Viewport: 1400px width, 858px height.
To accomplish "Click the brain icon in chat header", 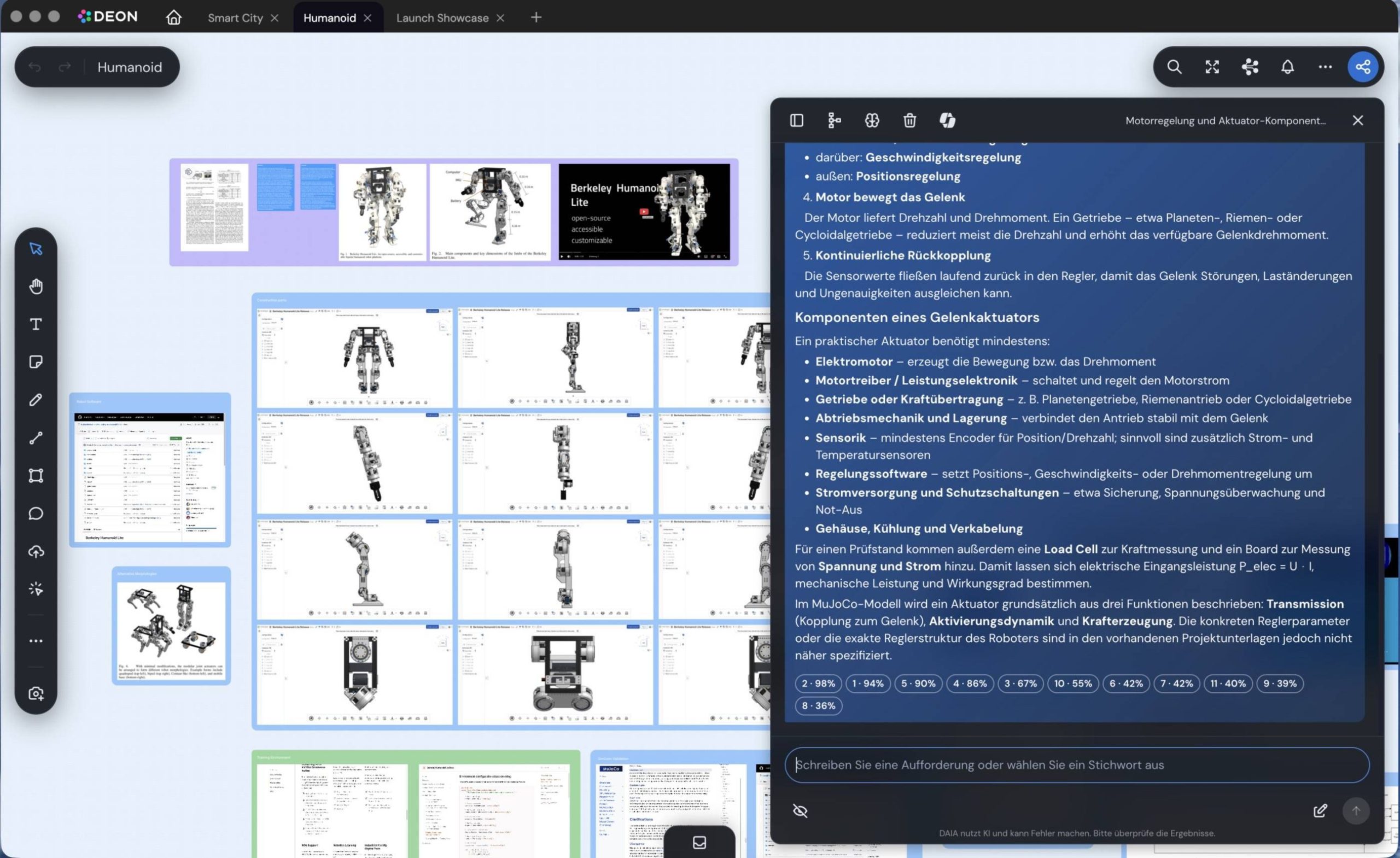I will [x=872, y=120].
